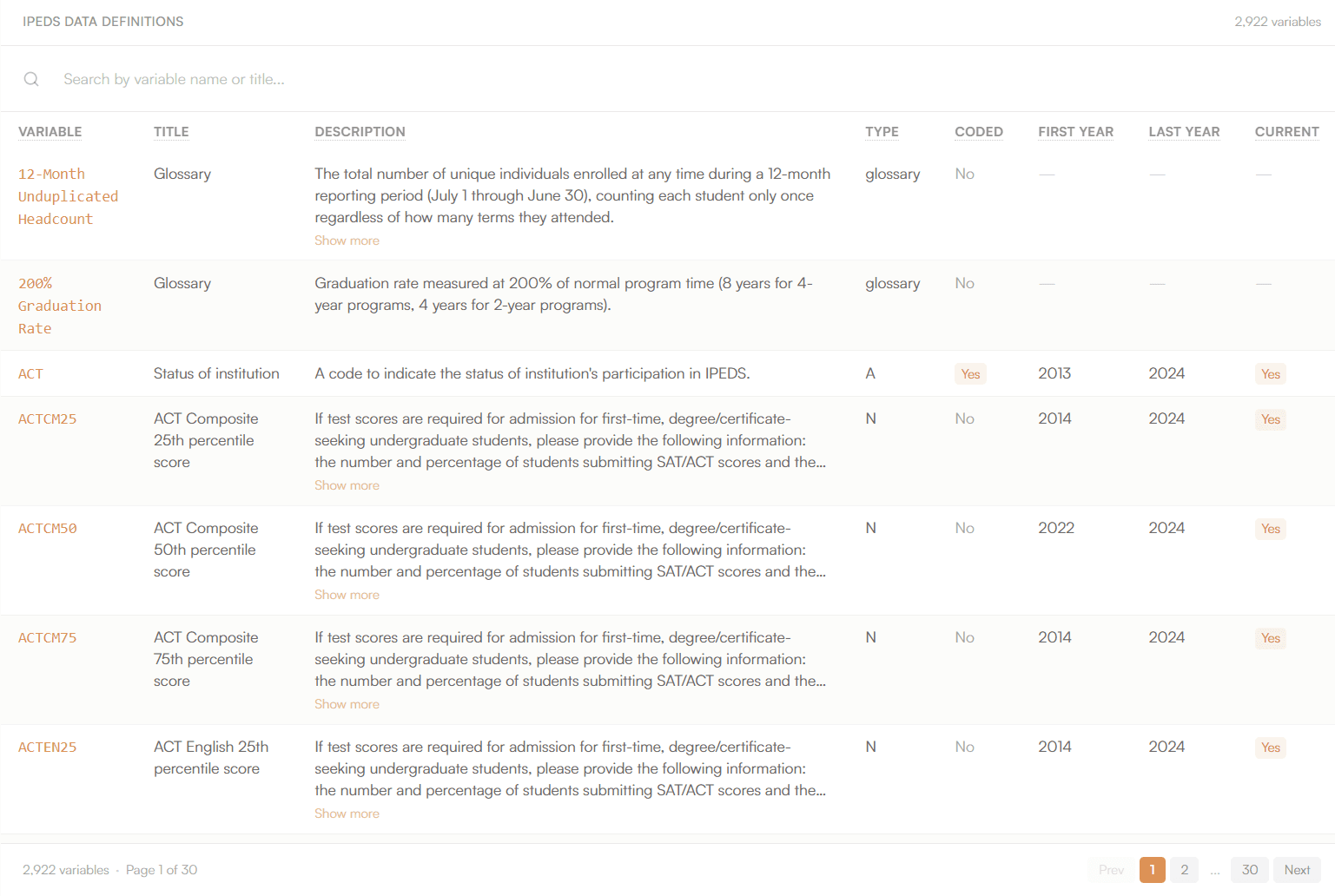Open the ACT variable link

point(30,374)
